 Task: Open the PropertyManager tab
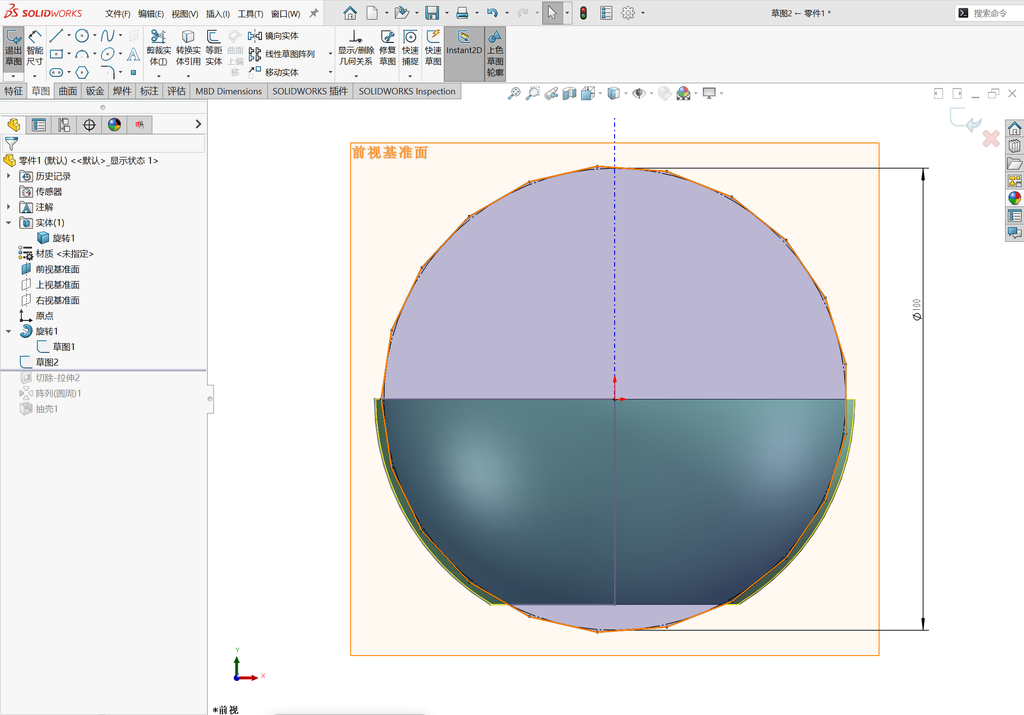tap(39, 125)
